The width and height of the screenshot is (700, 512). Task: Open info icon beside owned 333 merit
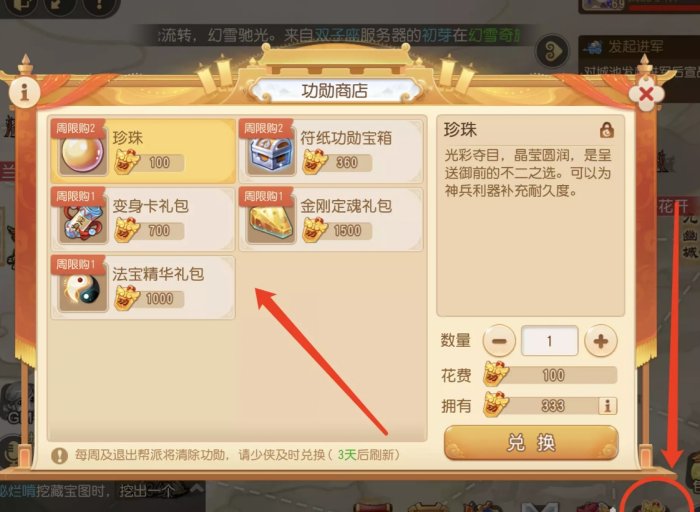tap(607, 406)
